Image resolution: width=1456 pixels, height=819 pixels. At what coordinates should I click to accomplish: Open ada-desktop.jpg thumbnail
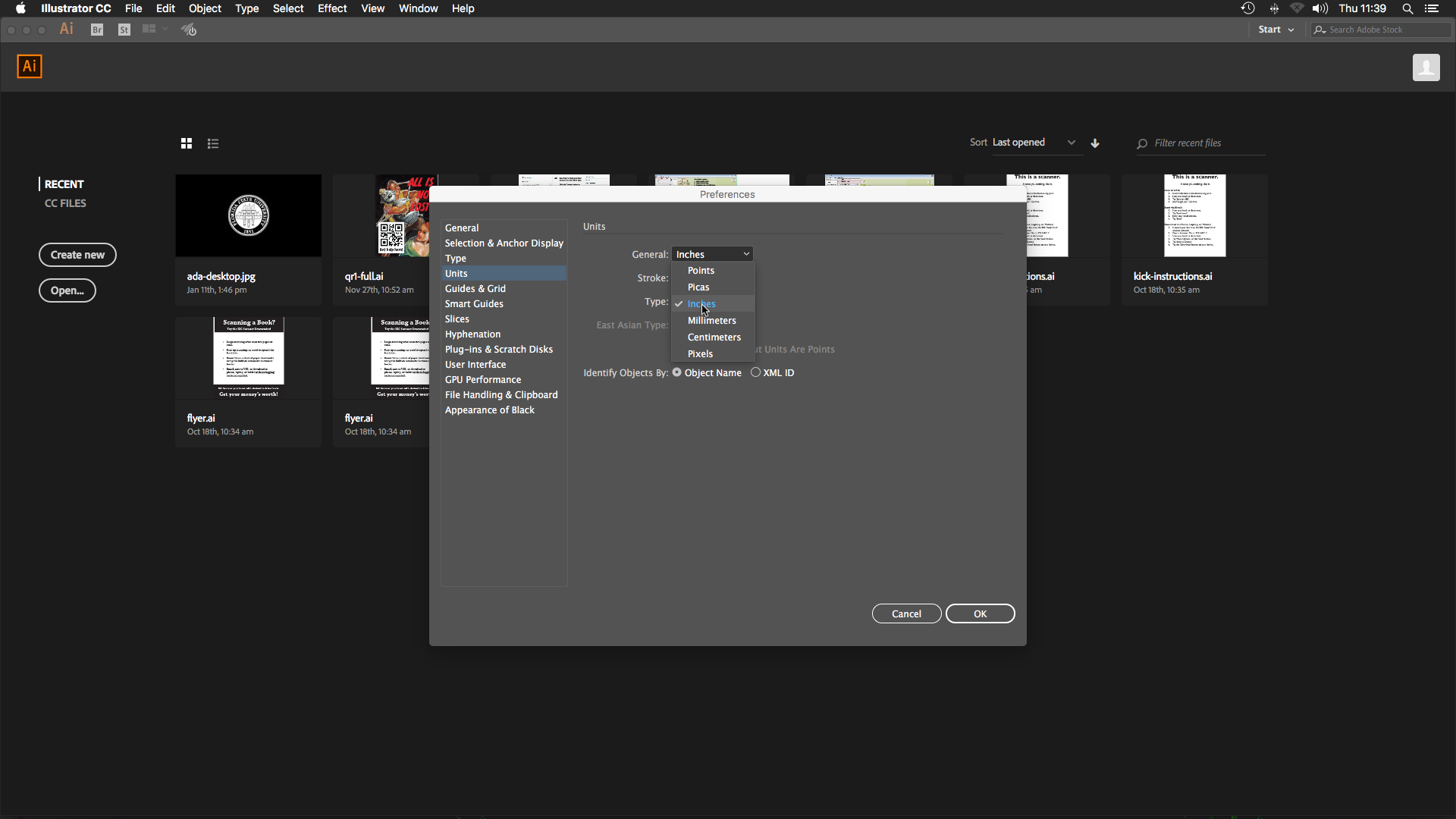(x=248, y=215)
